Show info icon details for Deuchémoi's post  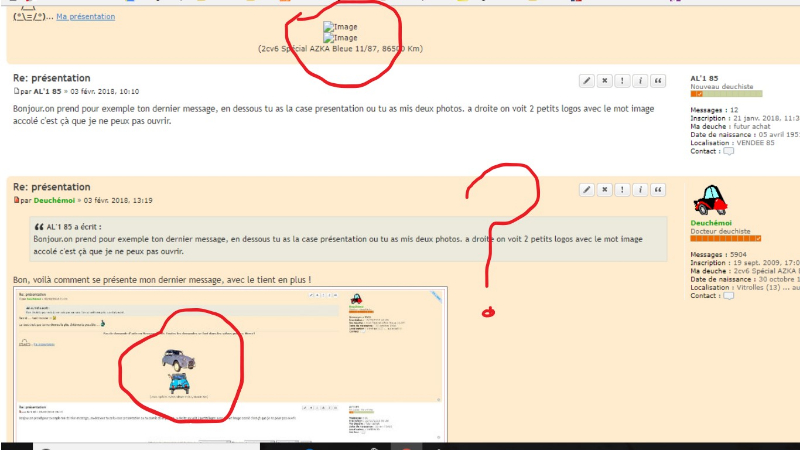[x=640, y=189]
